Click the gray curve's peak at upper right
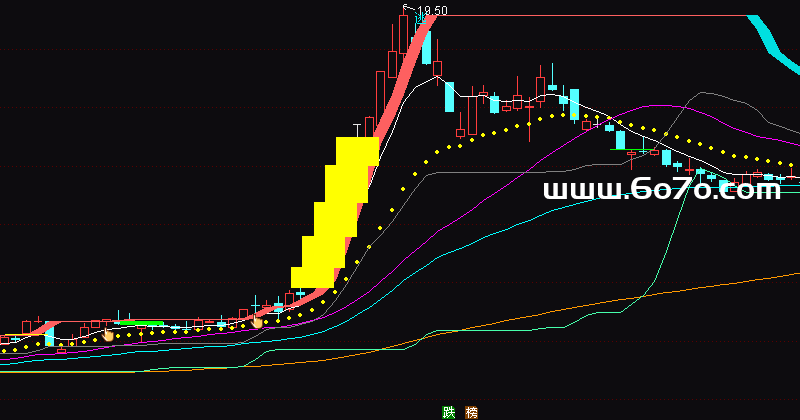 (x=700, y=94)
